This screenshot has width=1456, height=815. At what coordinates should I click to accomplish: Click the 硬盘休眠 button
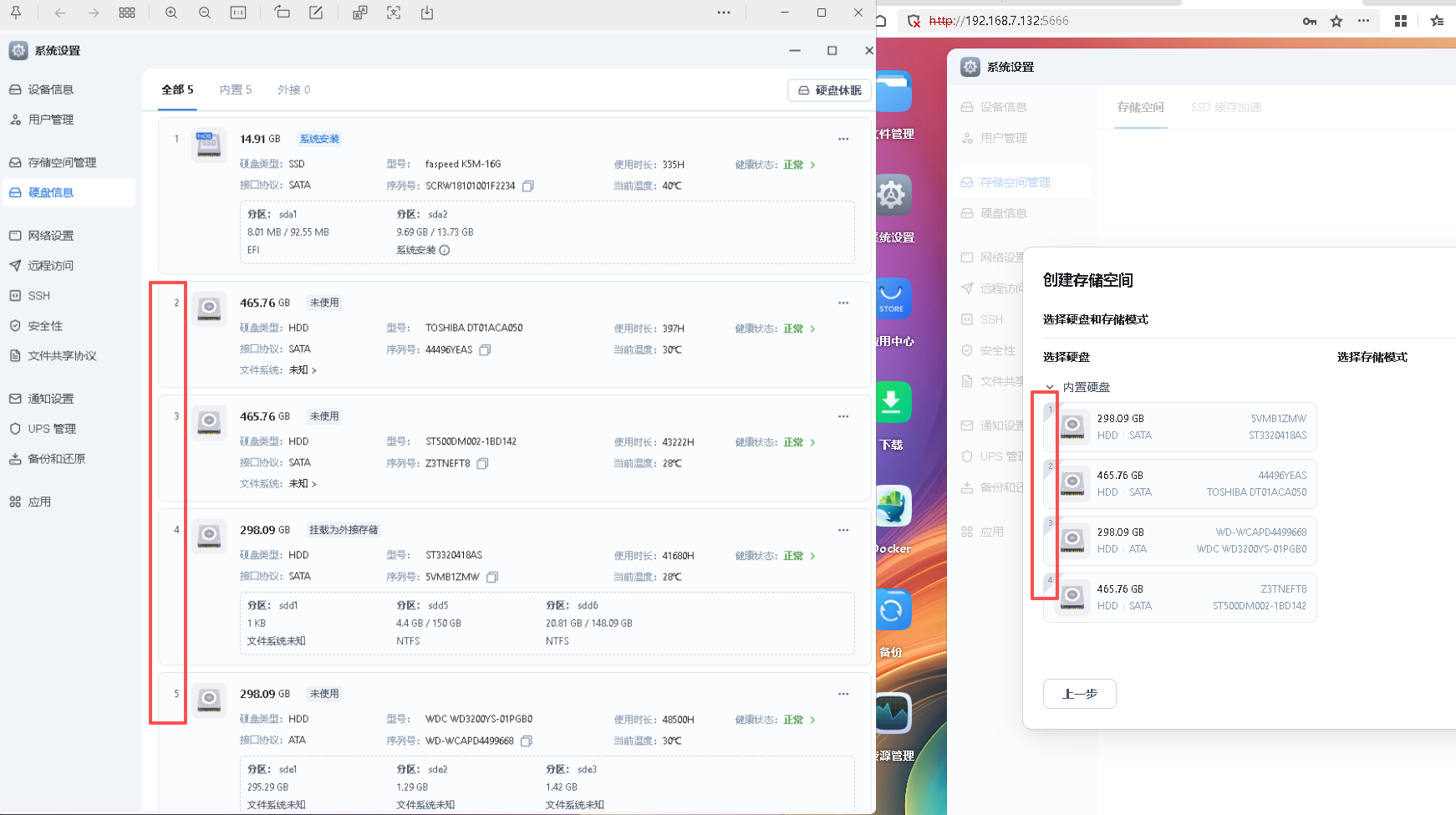(x=829, y=90)
